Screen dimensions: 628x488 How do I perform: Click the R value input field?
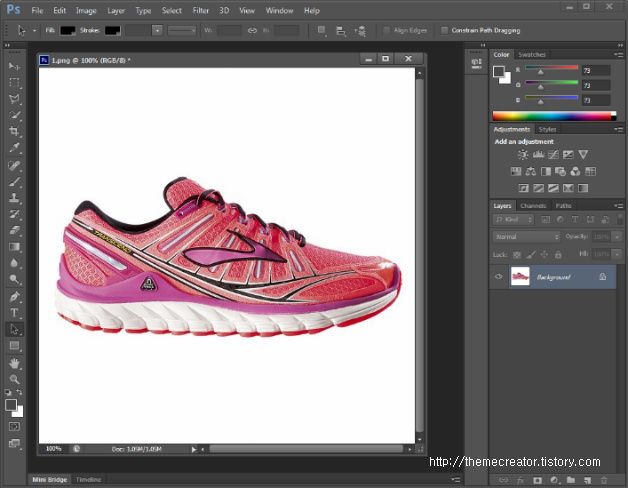[x=596, y=71]
